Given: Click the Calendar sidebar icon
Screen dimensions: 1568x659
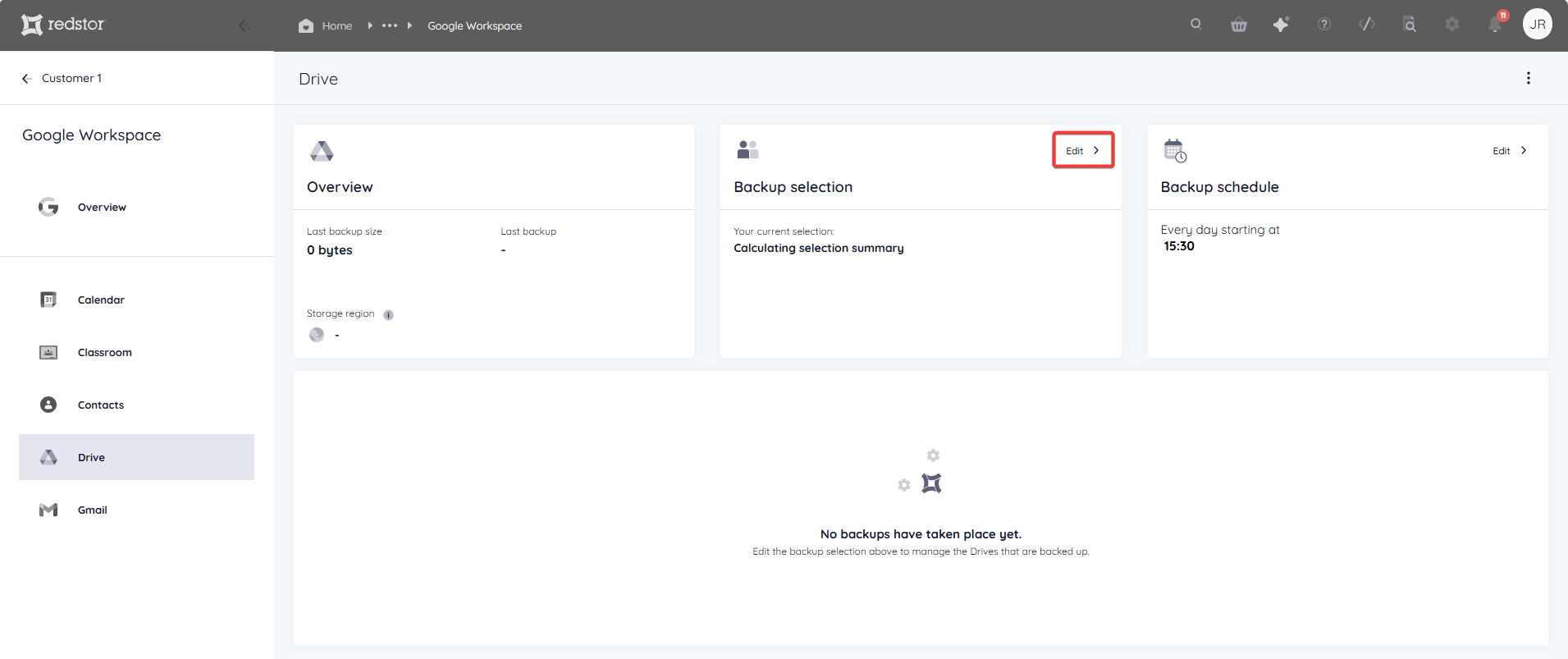Looking at the screenshot, I should [48, 300].
